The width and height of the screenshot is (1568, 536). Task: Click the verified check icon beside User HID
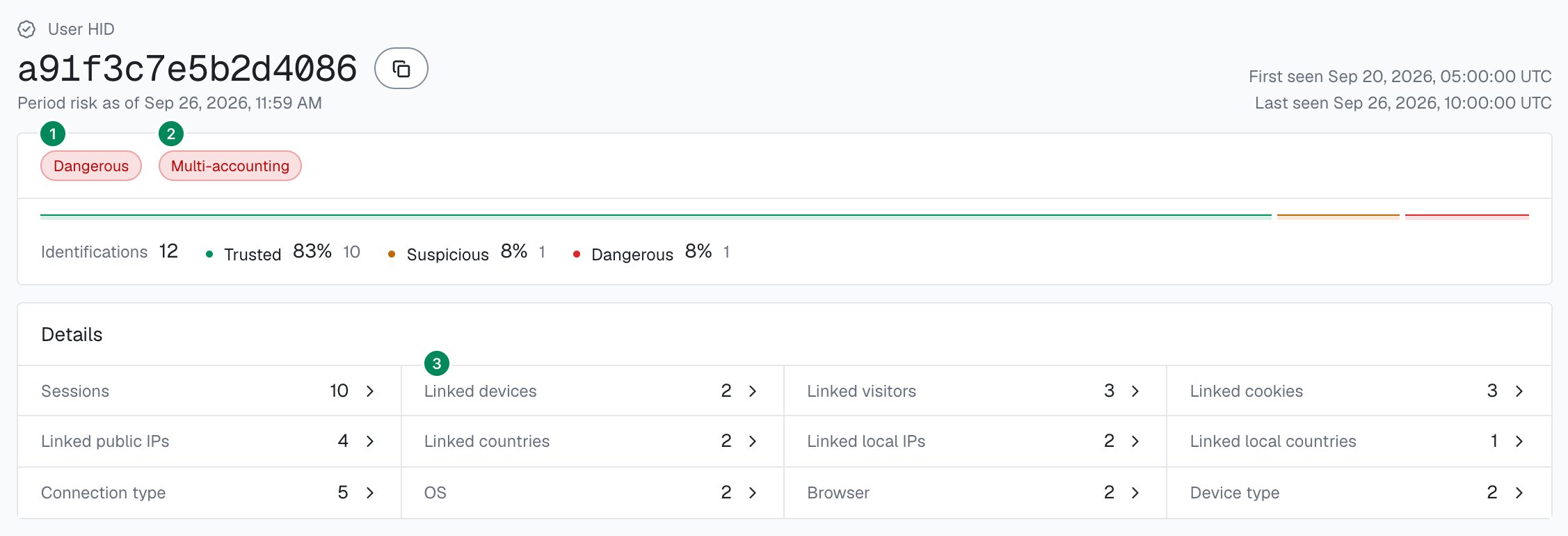(x=26, y=29)
